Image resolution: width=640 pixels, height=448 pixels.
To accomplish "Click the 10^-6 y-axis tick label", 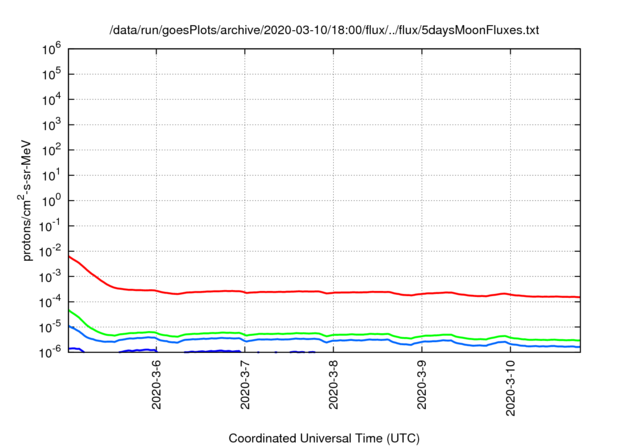I will (50, 351).
